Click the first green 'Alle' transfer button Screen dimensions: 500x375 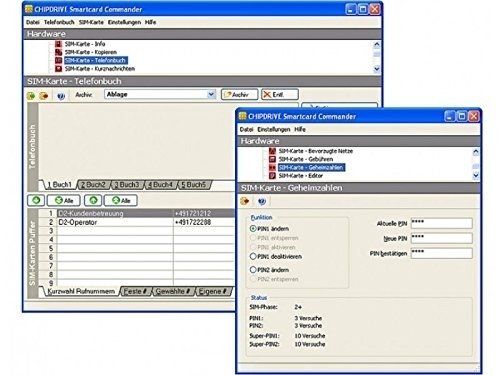[x=64, y=200]
